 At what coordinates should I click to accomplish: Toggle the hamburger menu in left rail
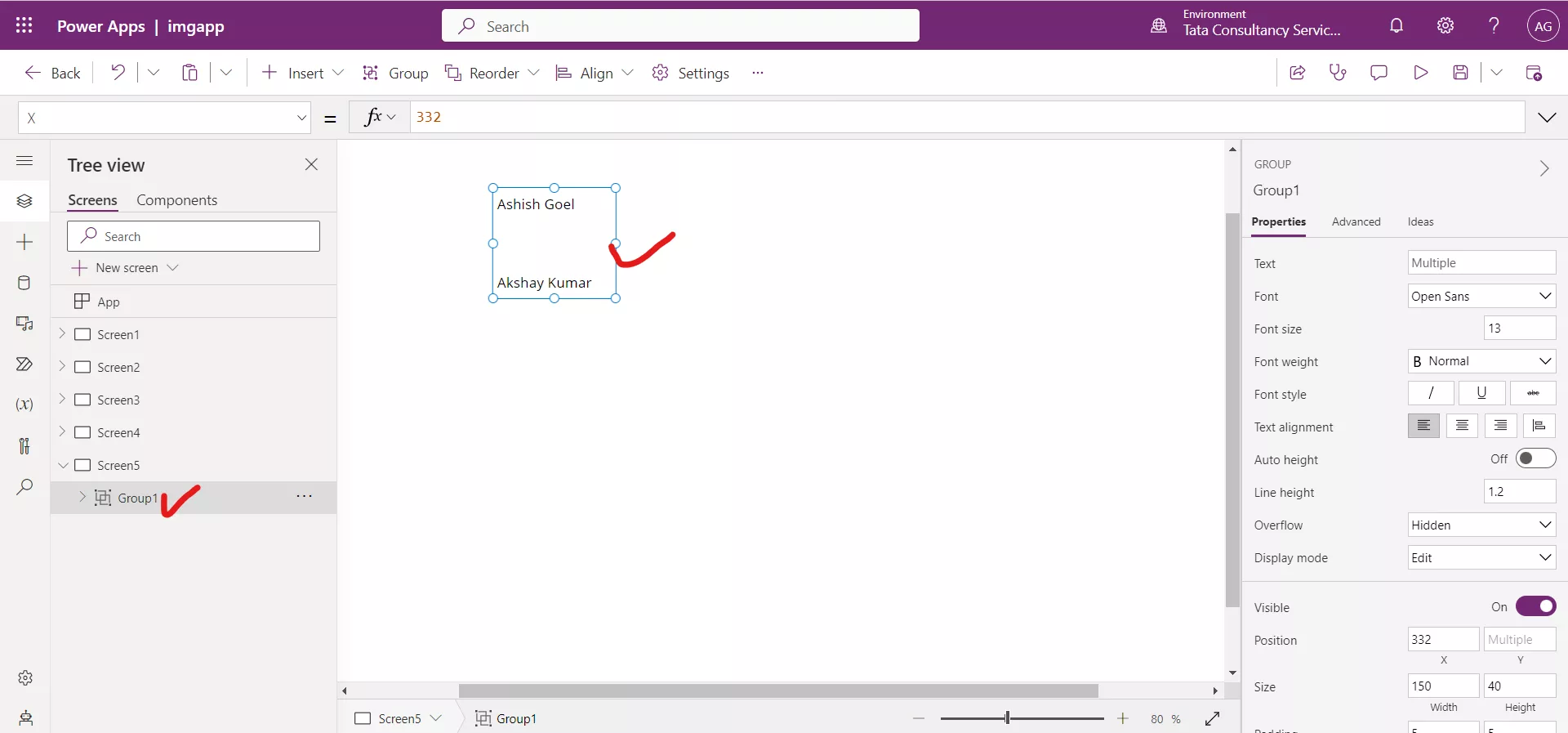point(24,160)
